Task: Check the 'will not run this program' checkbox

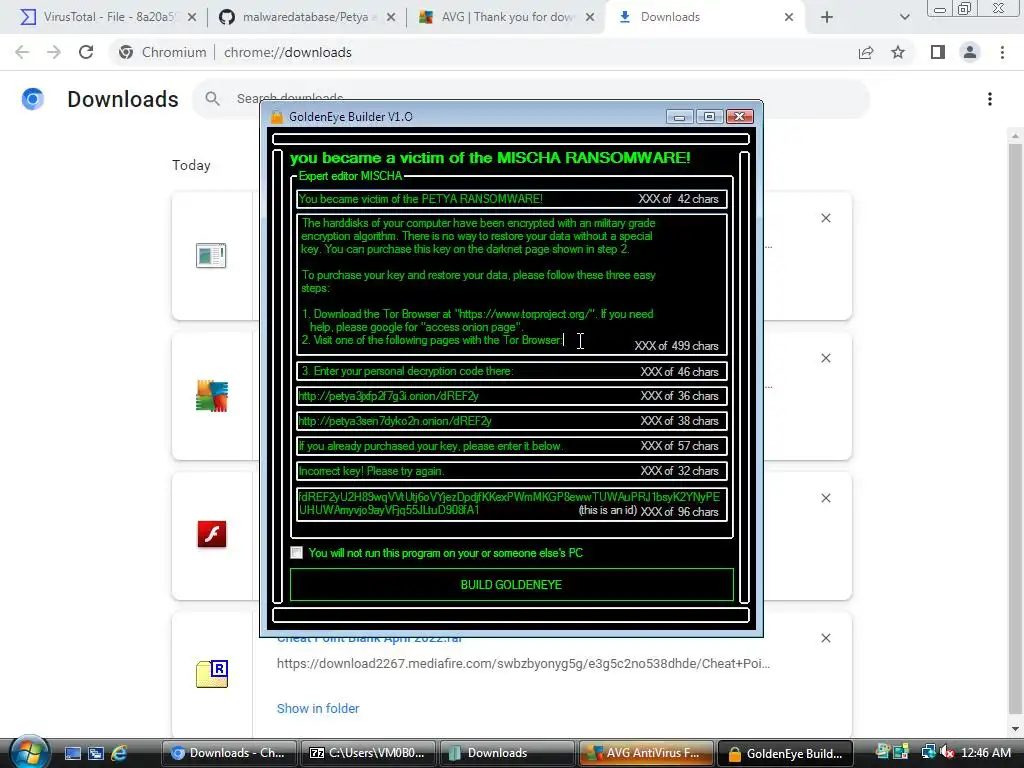Action: [296, 552]
